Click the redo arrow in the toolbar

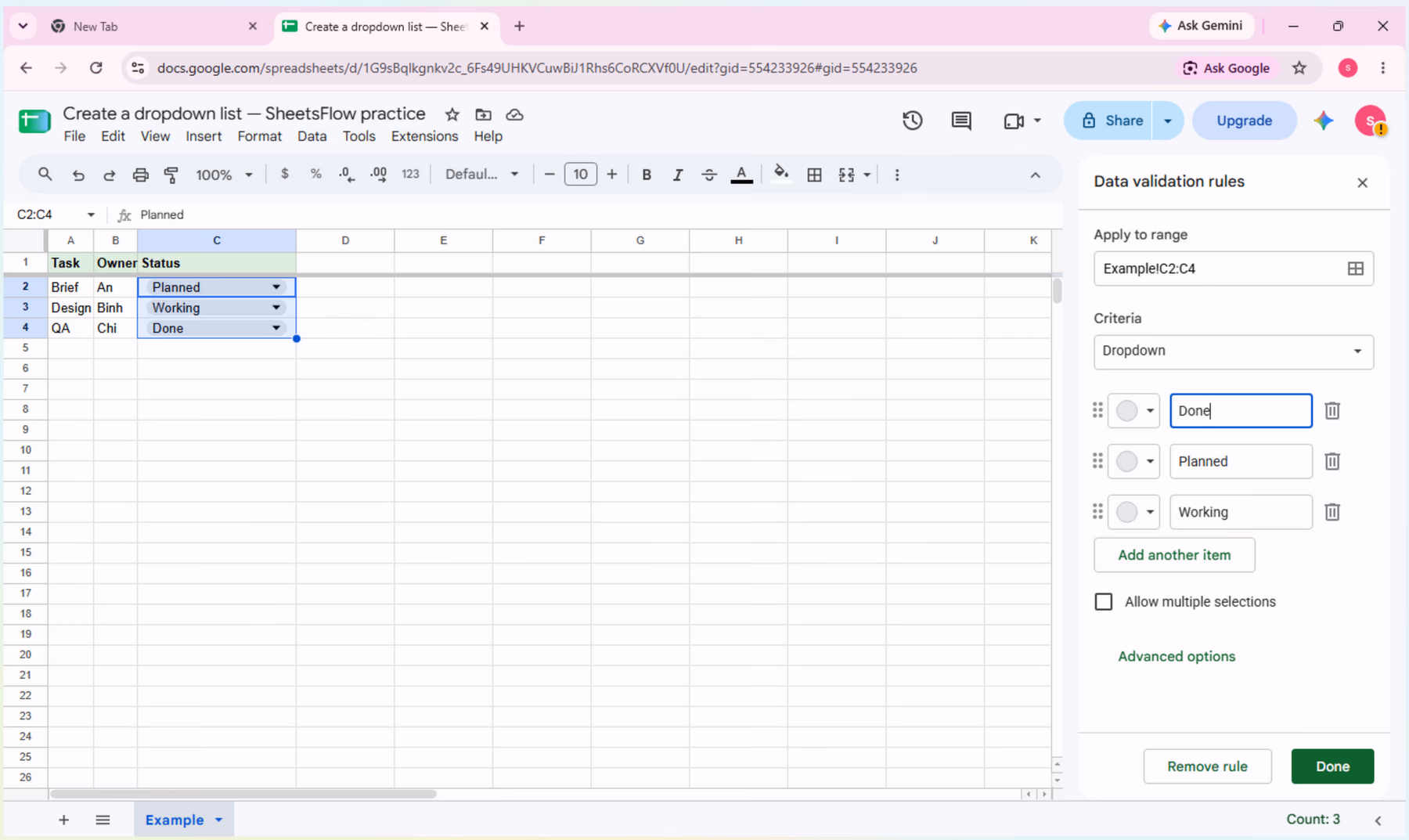pos(110,175)
